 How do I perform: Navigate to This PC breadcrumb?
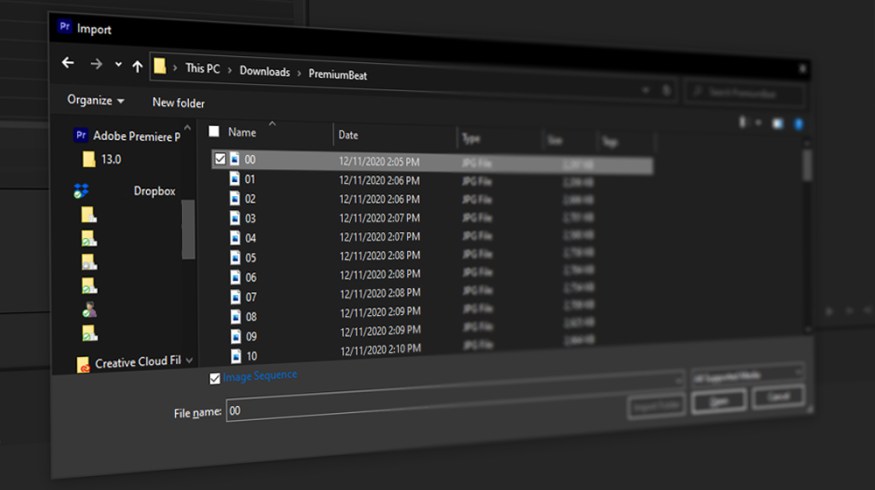point(203,69)
